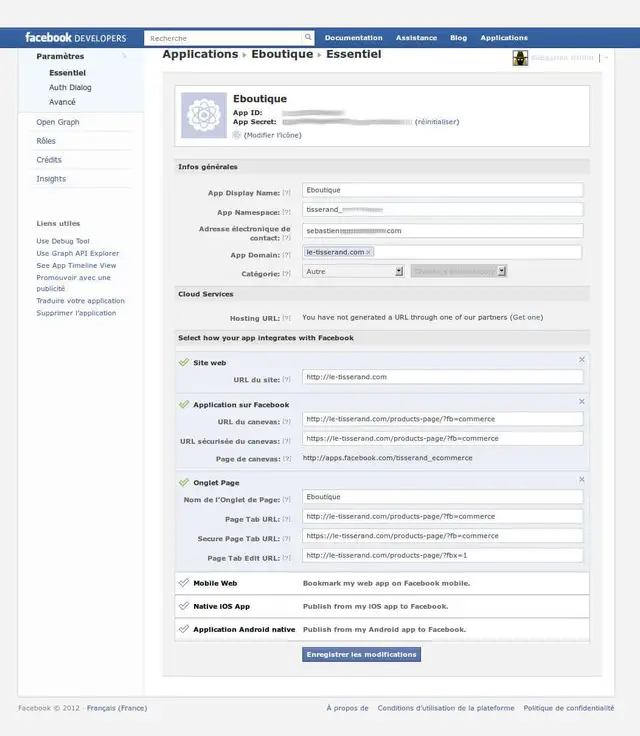This screenshot has height=736, width=640.
Task: Click Français (France) language link
Action: [x=117, y=708]
